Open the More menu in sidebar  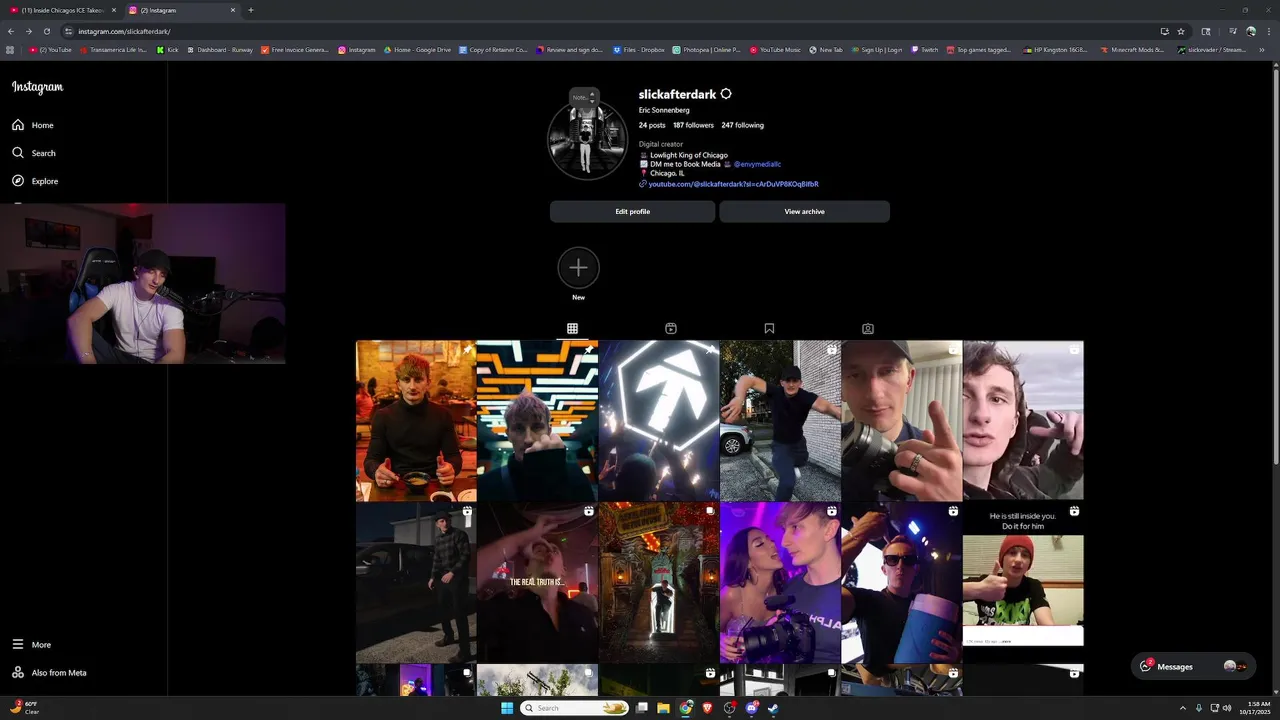click(x=31, y=645)
